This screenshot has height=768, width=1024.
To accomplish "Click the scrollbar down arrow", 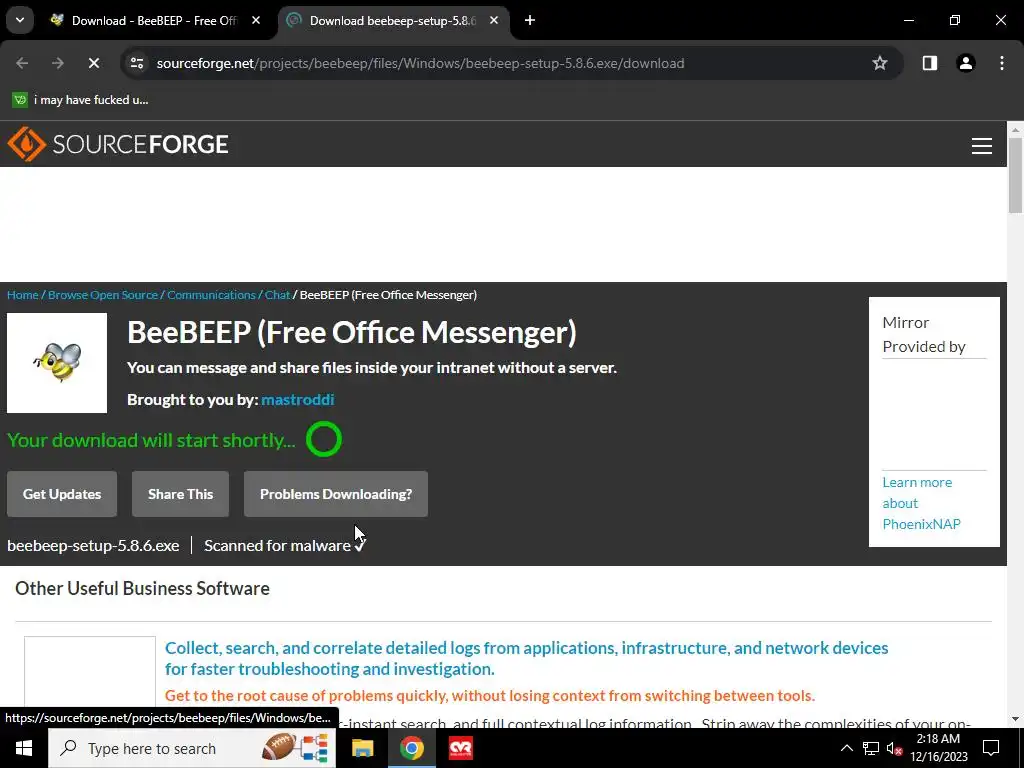I will tap(1016, 720).
